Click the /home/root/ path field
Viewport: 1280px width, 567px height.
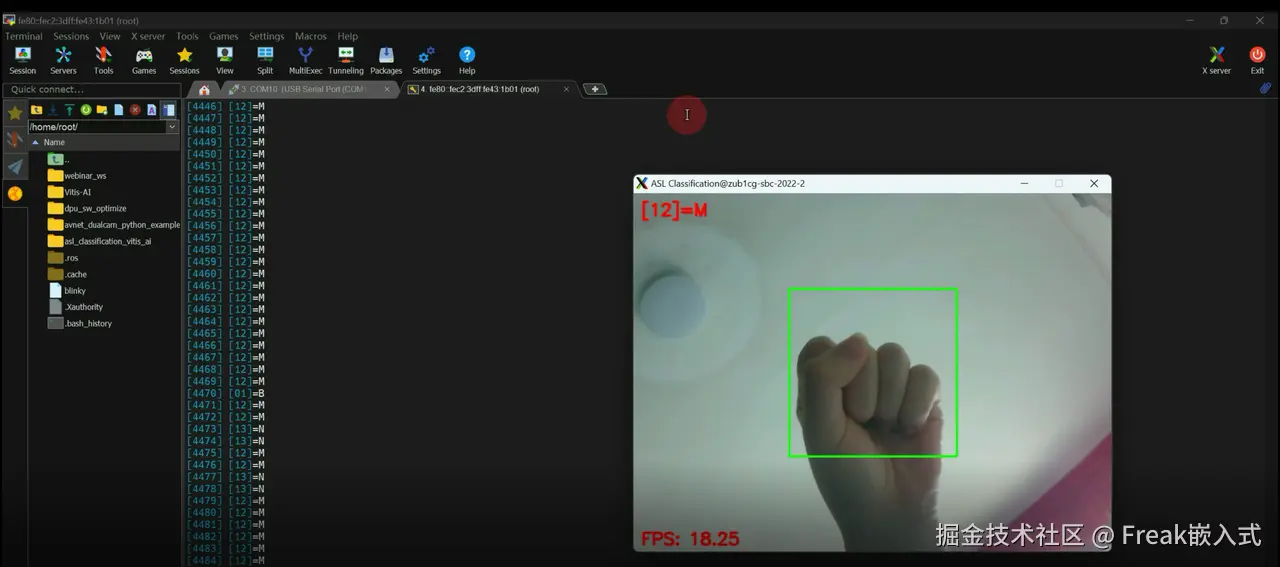97,127
